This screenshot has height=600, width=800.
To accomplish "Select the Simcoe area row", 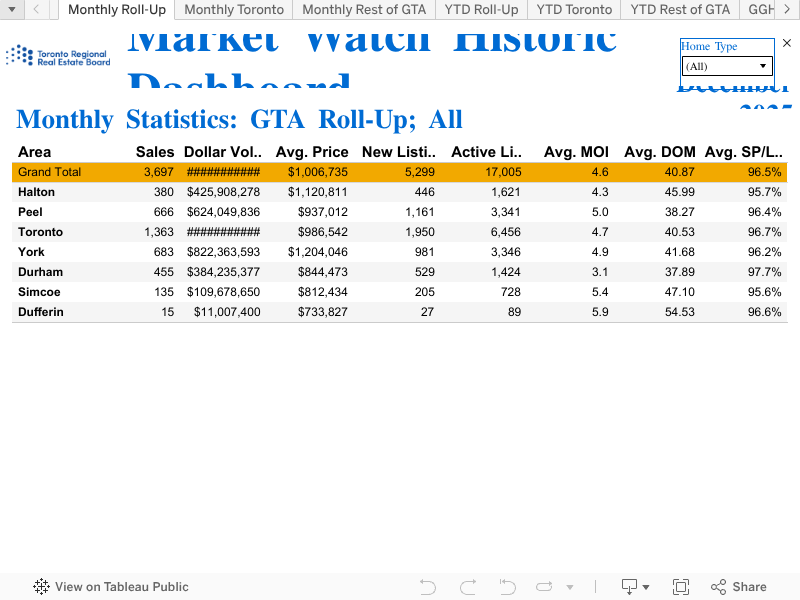I will pyautogui.click(x=399, y=292).
